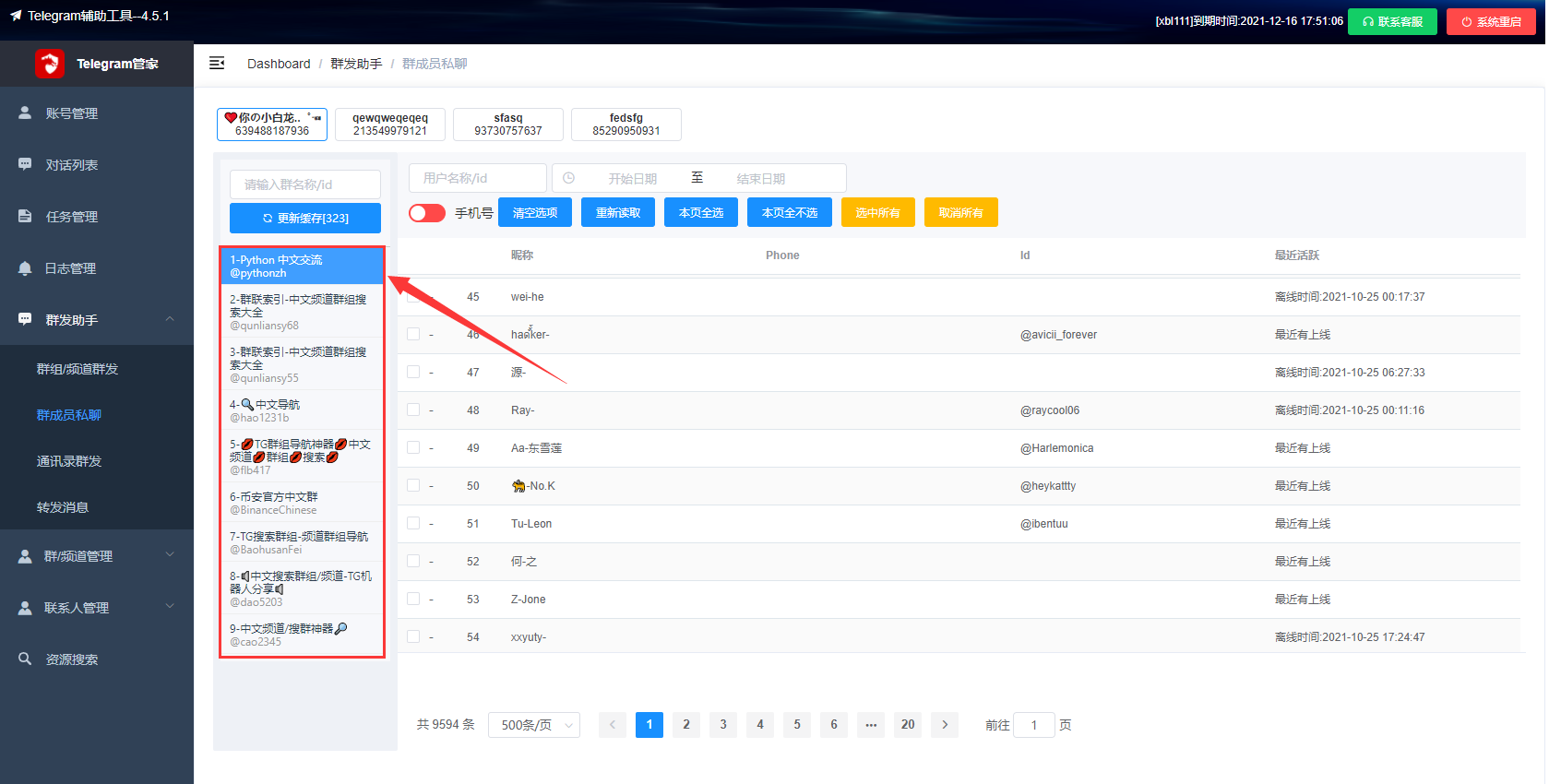Click 联系客服 green button

pyautogui.click(x=1392, y=21)
